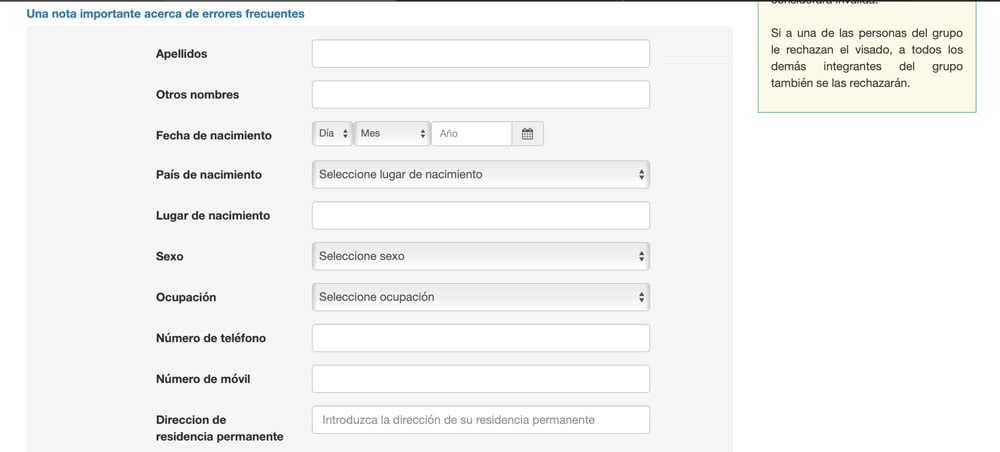Open the Mes birth month dropdown
1000x452 pixels.
pos(392,134)
